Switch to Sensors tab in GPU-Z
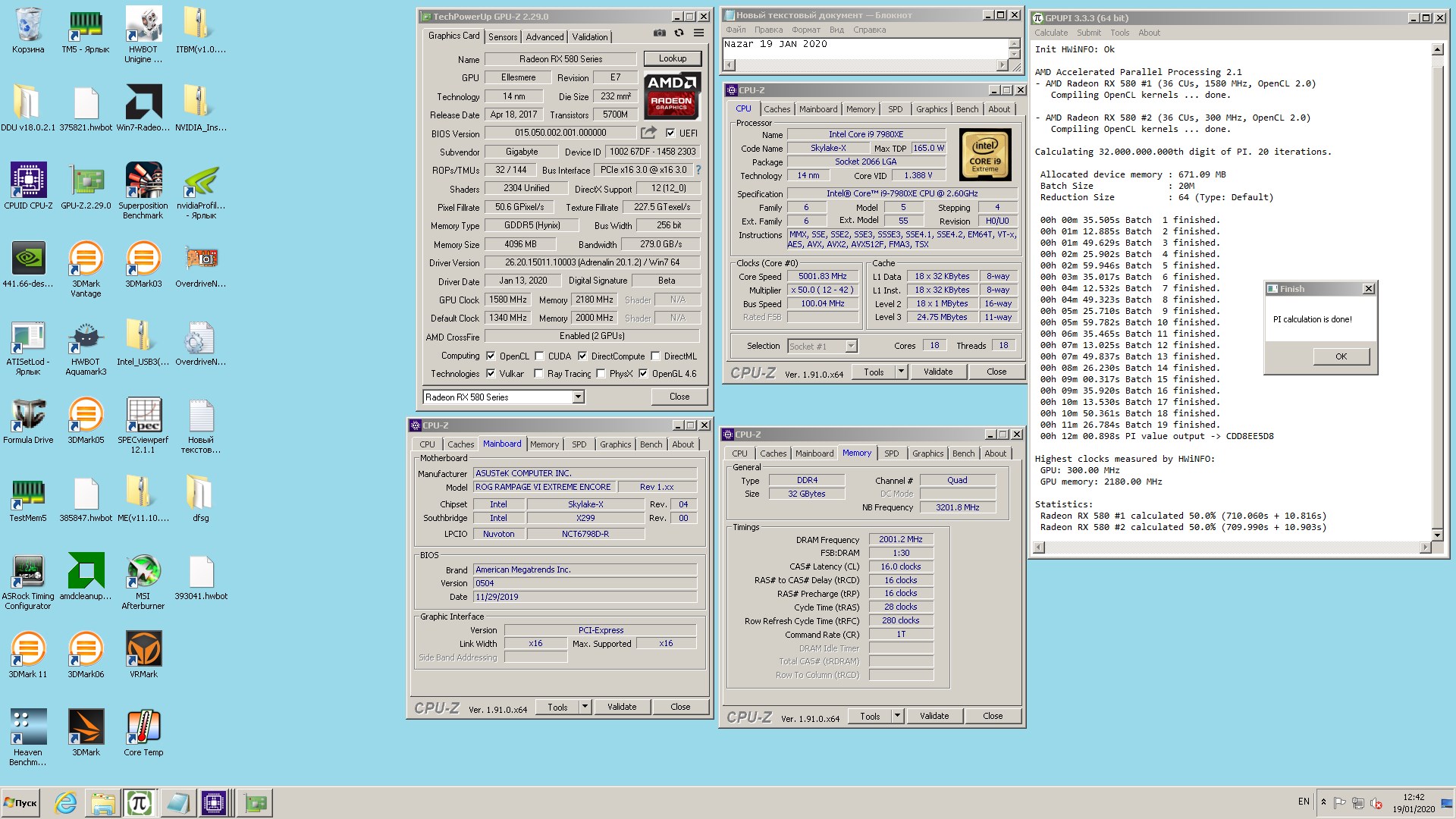 point(503,36)
